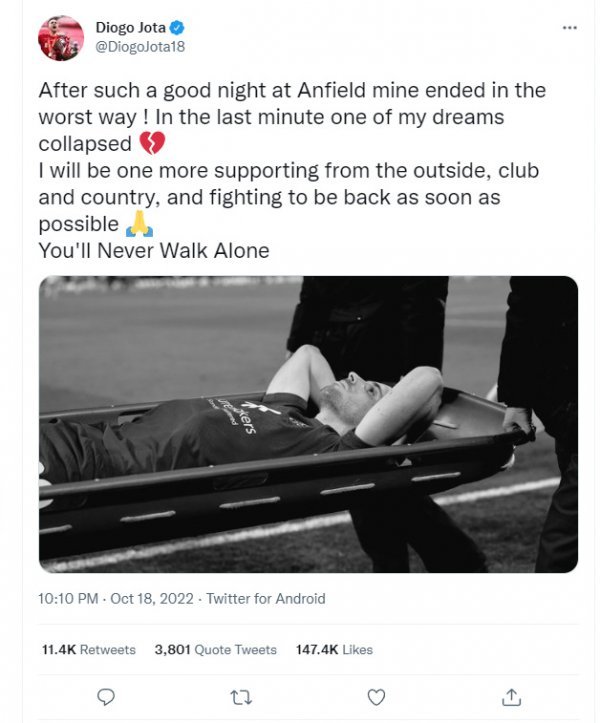
Task: Open Diogo Jota's profile avatar
Action: pyautogui.click(x=62, y=38)
